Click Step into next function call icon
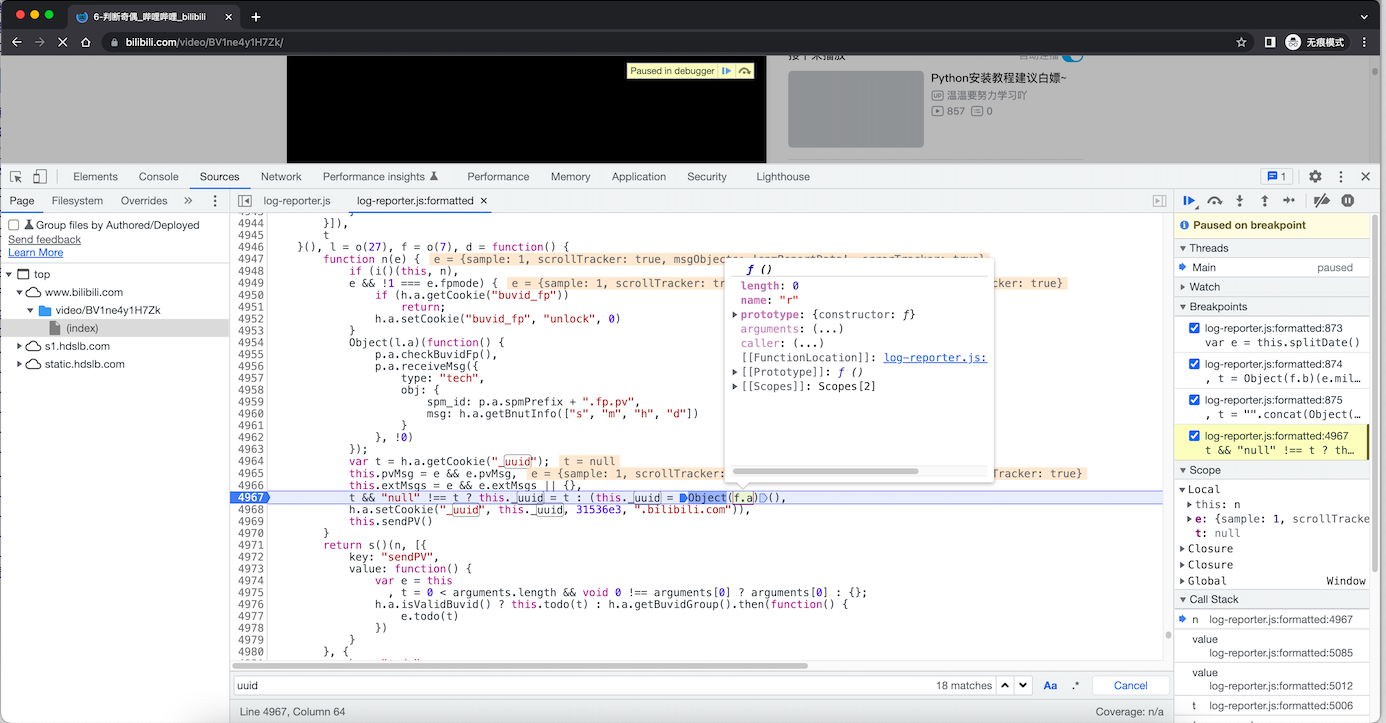This screenshot has height=723, width=1386. click(1239, 201)
